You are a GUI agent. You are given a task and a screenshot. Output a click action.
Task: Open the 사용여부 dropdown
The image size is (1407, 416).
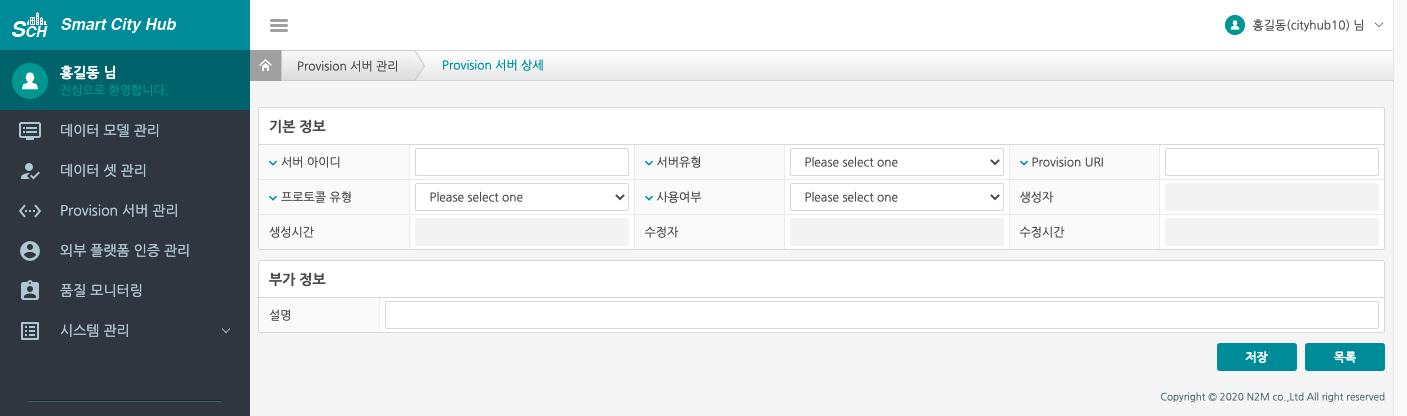pos(896,197)
